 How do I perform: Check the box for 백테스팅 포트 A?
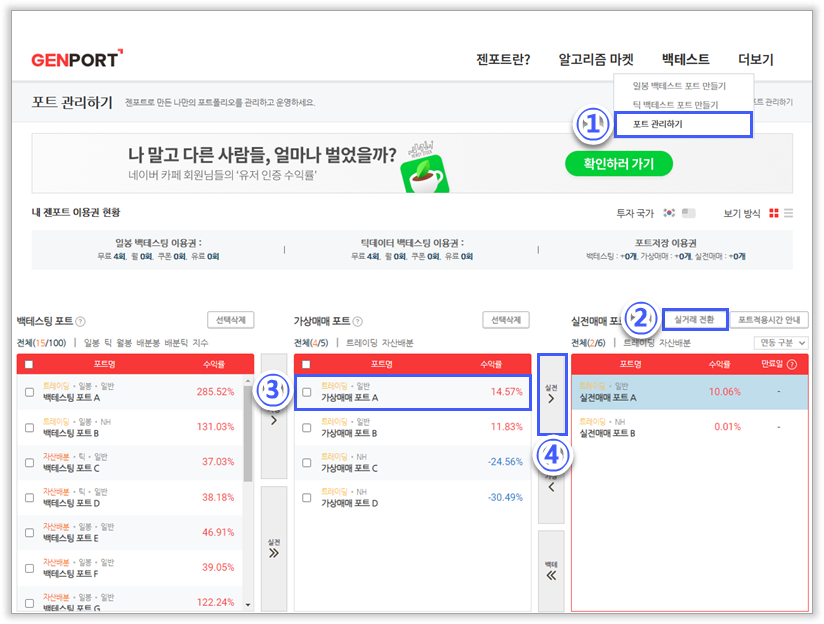(x=29, y=392)
